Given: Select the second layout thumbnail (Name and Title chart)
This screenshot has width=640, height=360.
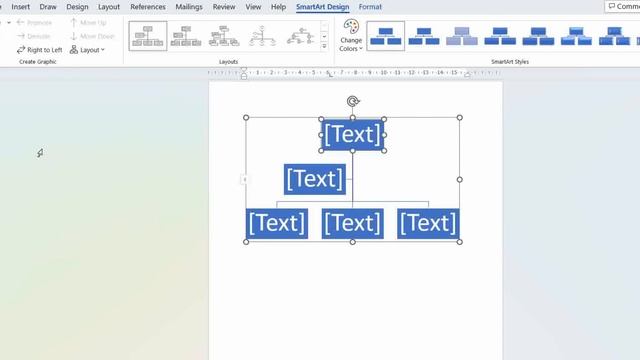Looking at the screenshot, I should coord(186,36).
